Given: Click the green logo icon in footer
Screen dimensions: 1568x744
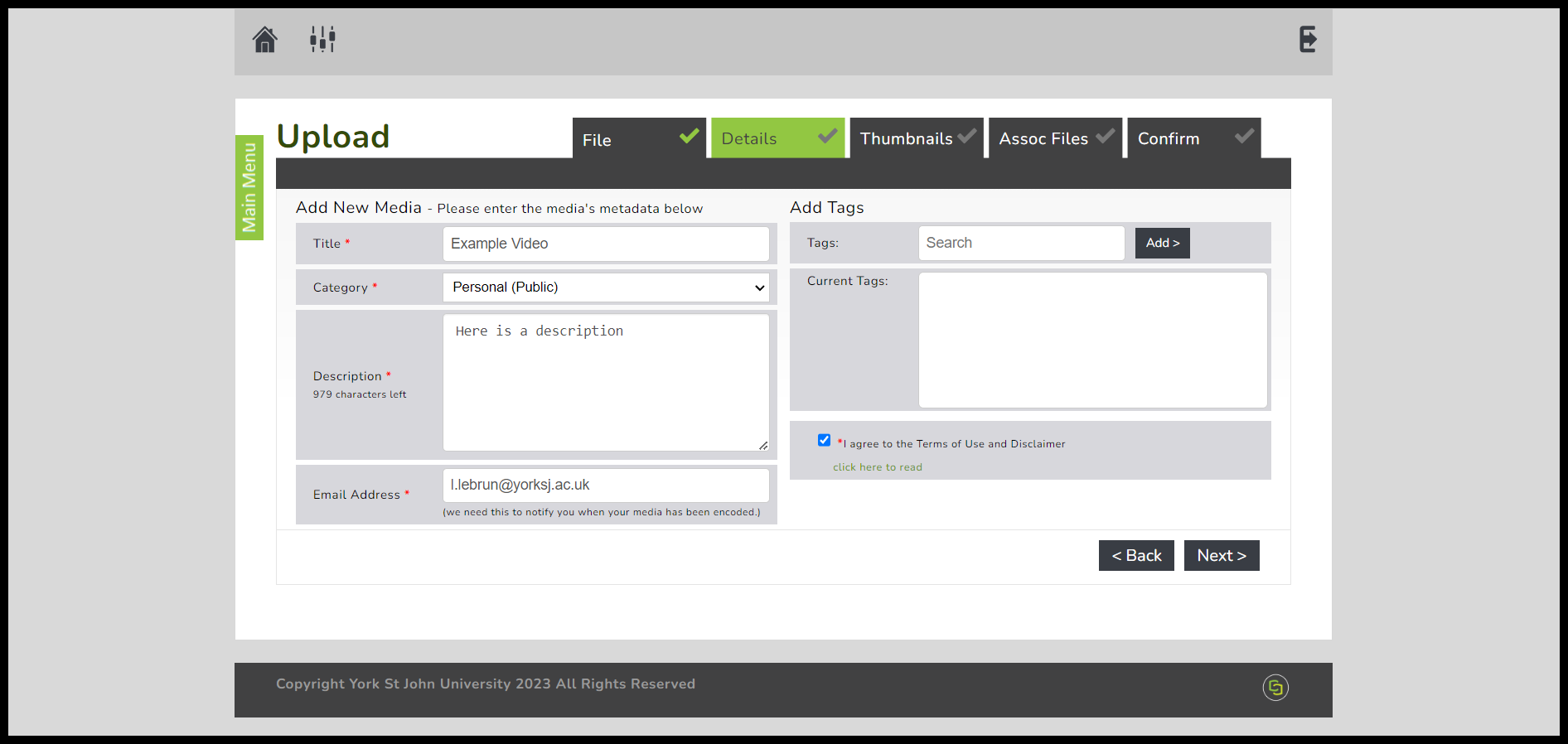Looking at the screenshot, I should pyautogui.click(x=1275, y=688).
